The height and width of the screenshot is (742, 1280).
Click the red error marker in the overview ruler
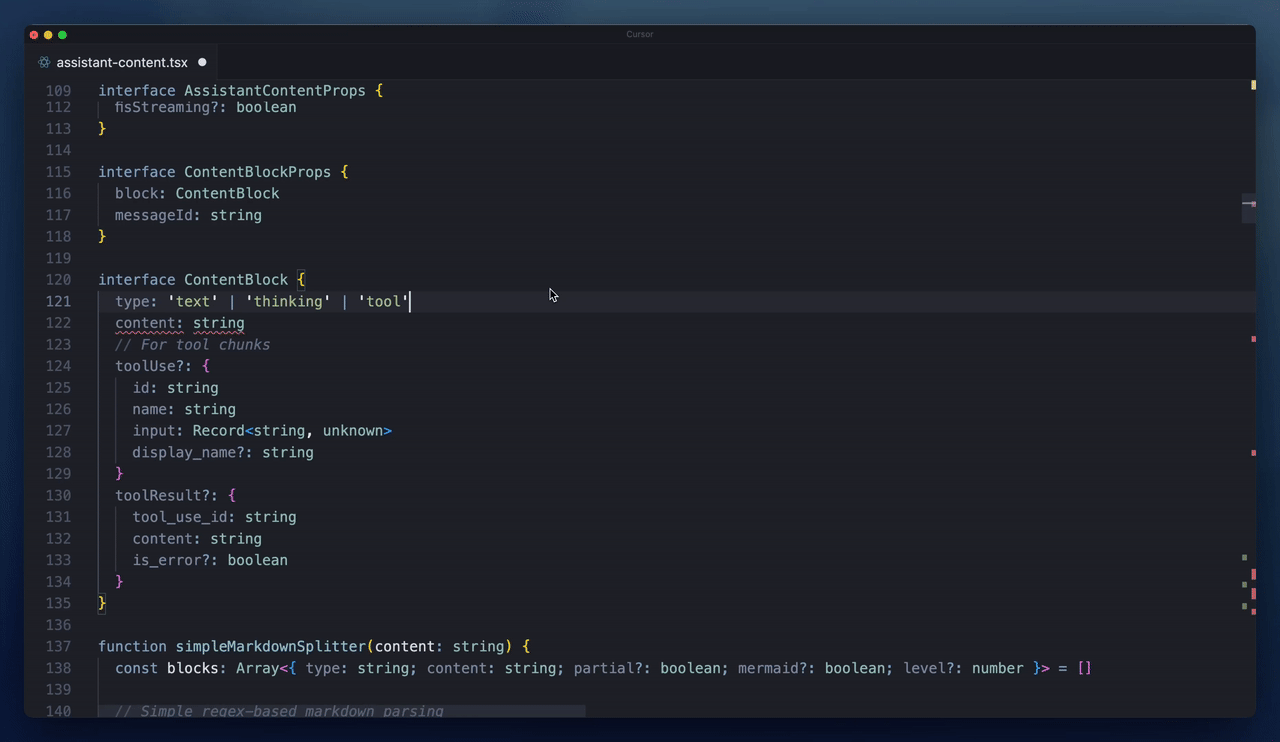tap(1253, 339)
